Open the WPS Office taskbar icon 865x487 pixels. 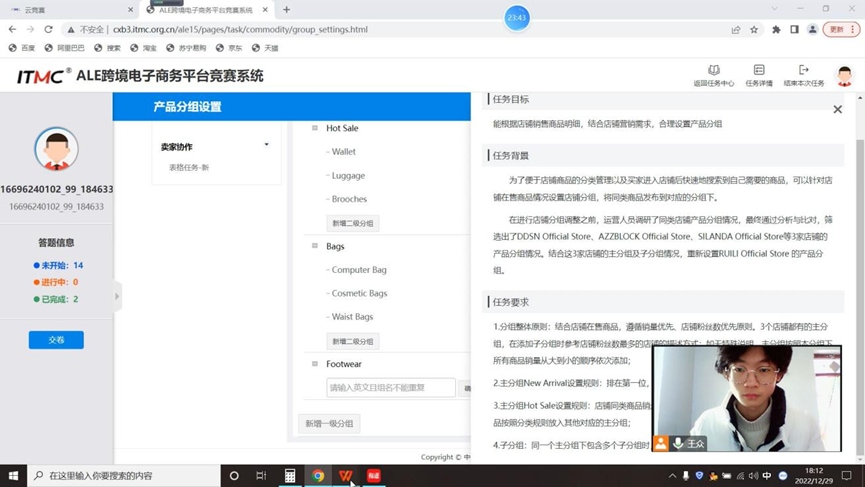click(346, 475)
